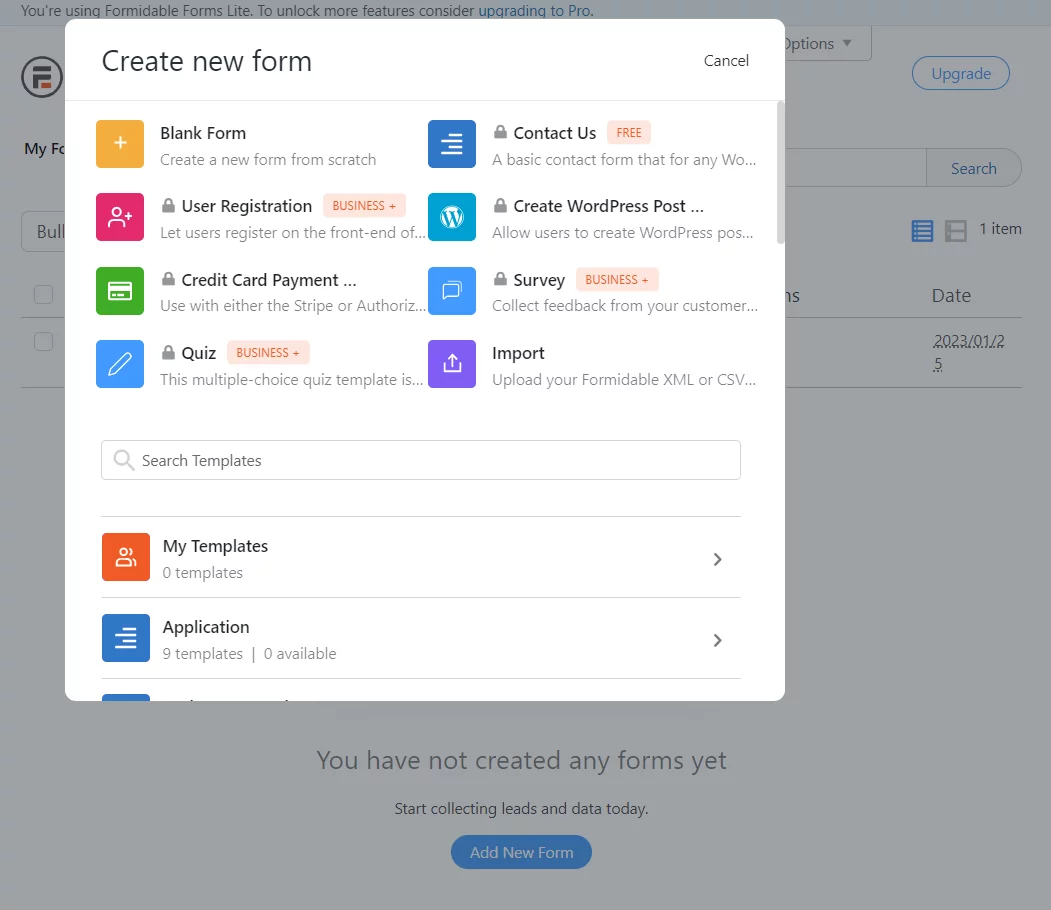Open the 2023/01/25 date entry
Viewport: 1051px width, 910px height.
click(x=969, y=352)
